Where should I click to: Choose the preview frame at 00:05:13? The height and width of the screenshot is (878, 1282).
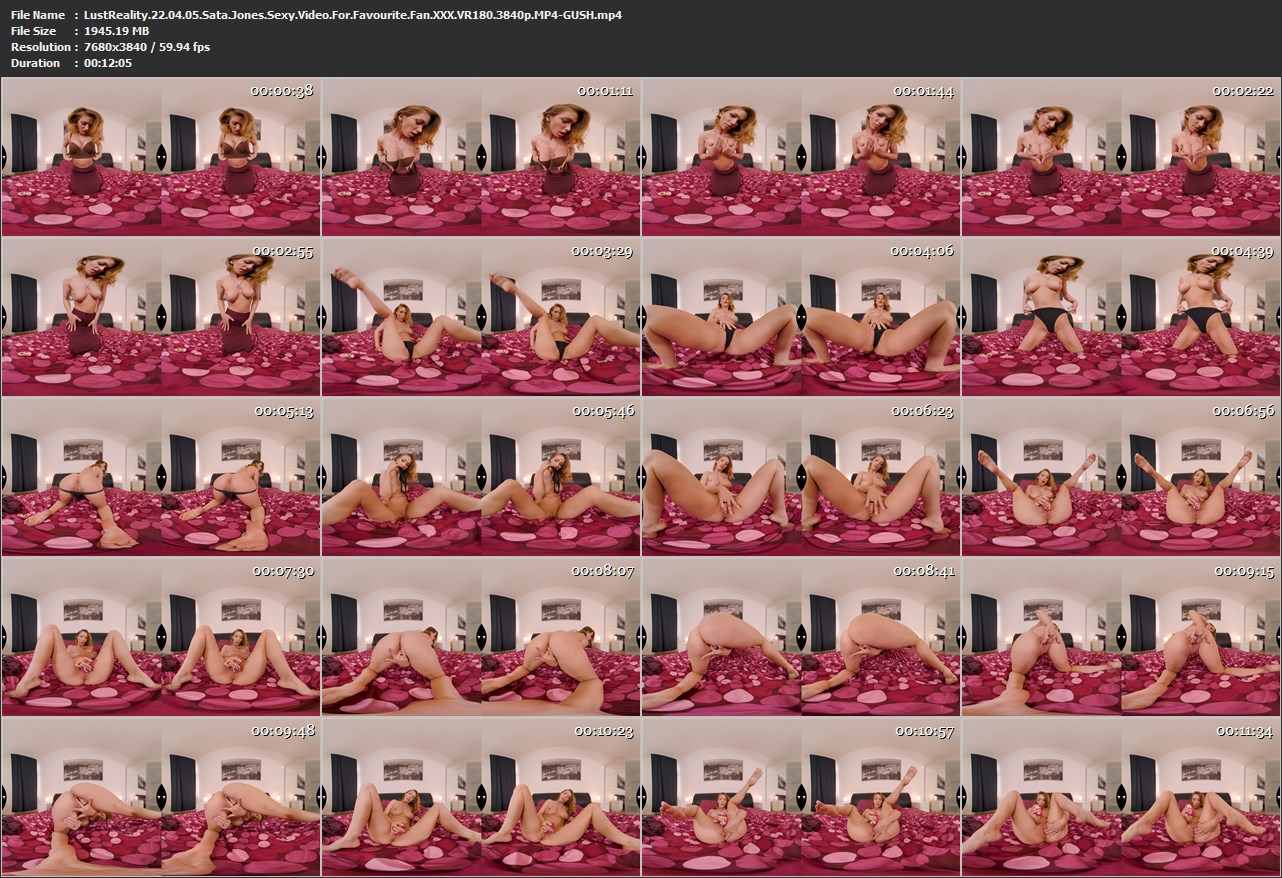[x=161, y=477]
